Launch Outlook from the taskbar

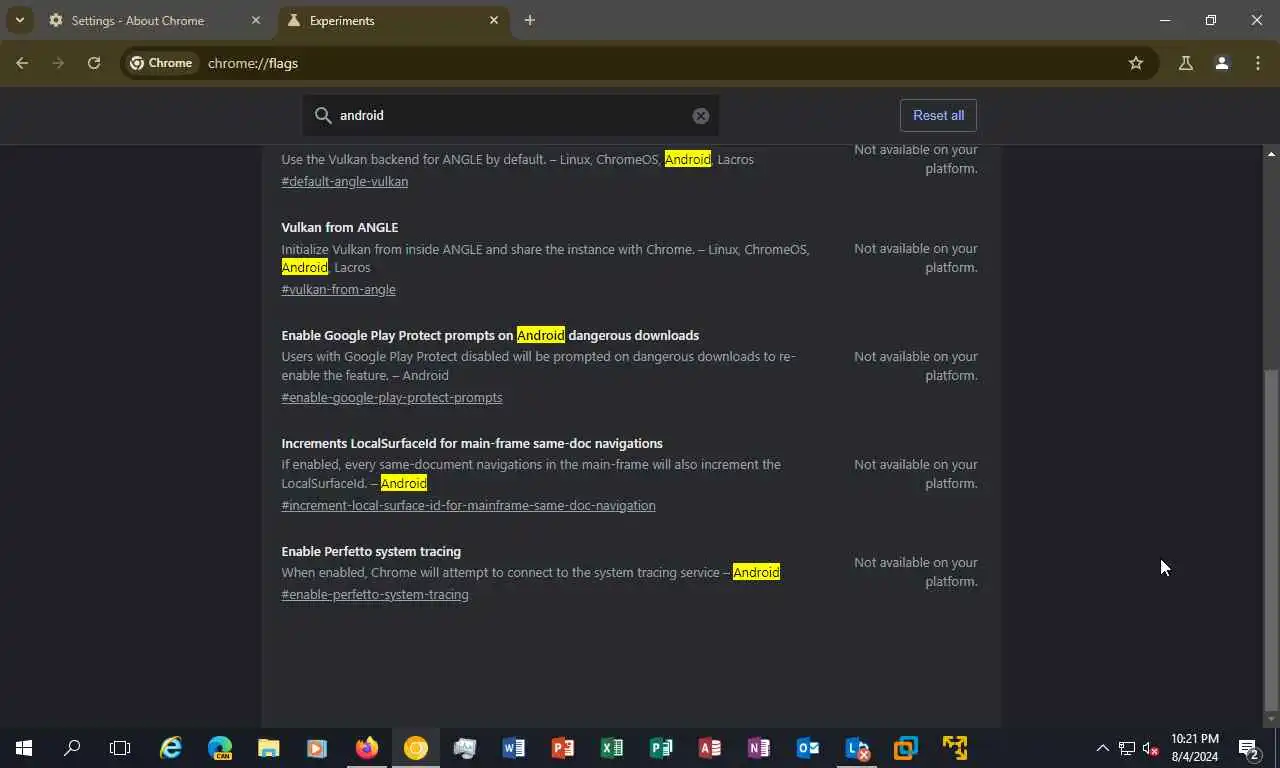pos(808,748)
